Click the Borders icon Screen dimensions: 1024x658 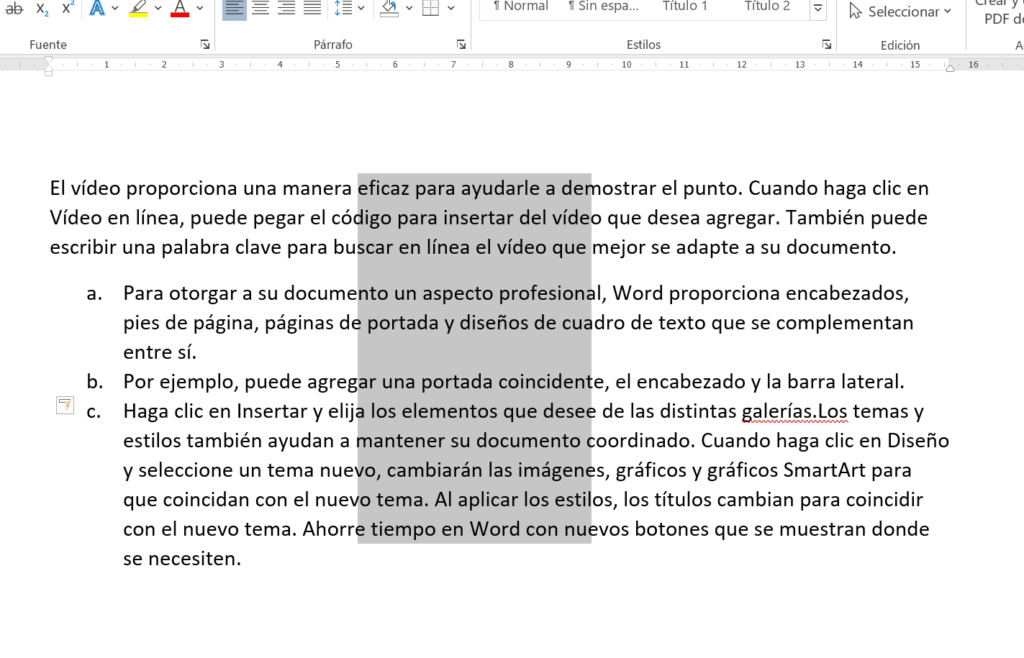(x=430, y=9)
